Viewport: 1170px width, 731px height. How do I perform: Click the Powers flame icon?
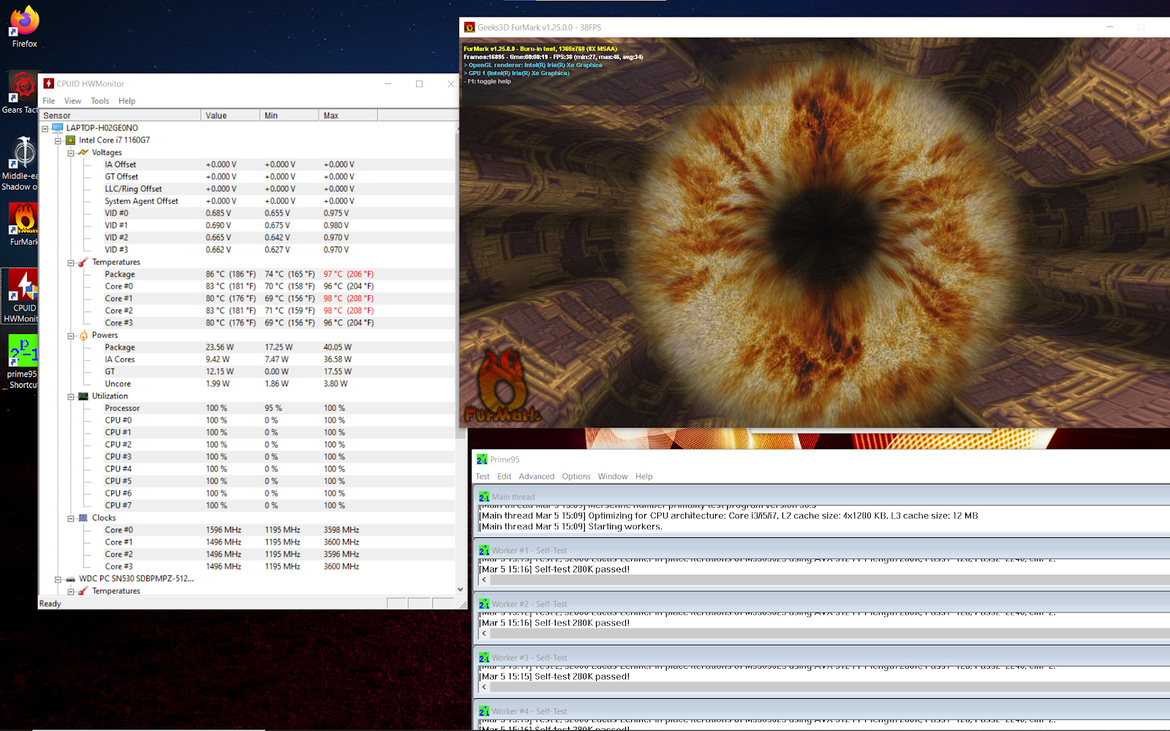[83, 335]
